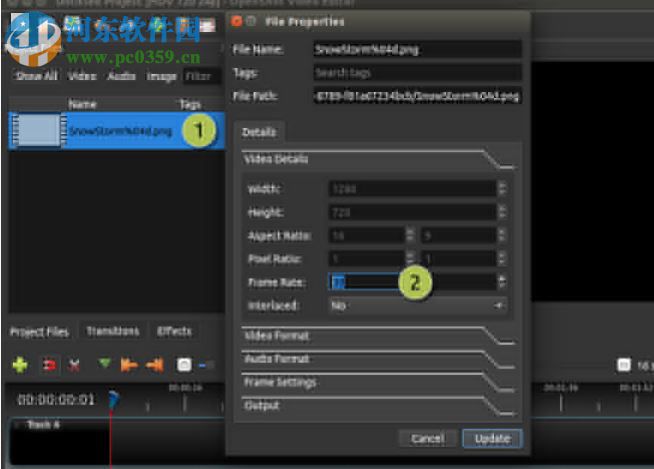Click the File Path field
The image size is (654, 469).
point(417,96)
